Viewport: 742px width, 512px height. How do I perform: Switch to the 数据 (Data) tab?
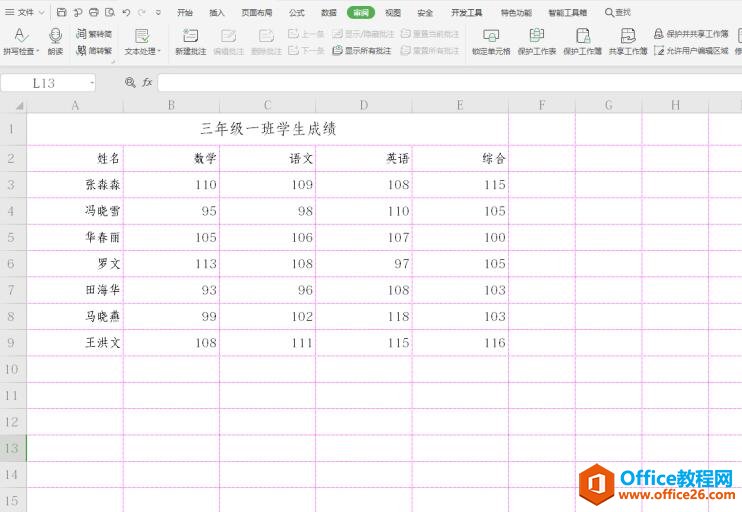click(328, 13)
